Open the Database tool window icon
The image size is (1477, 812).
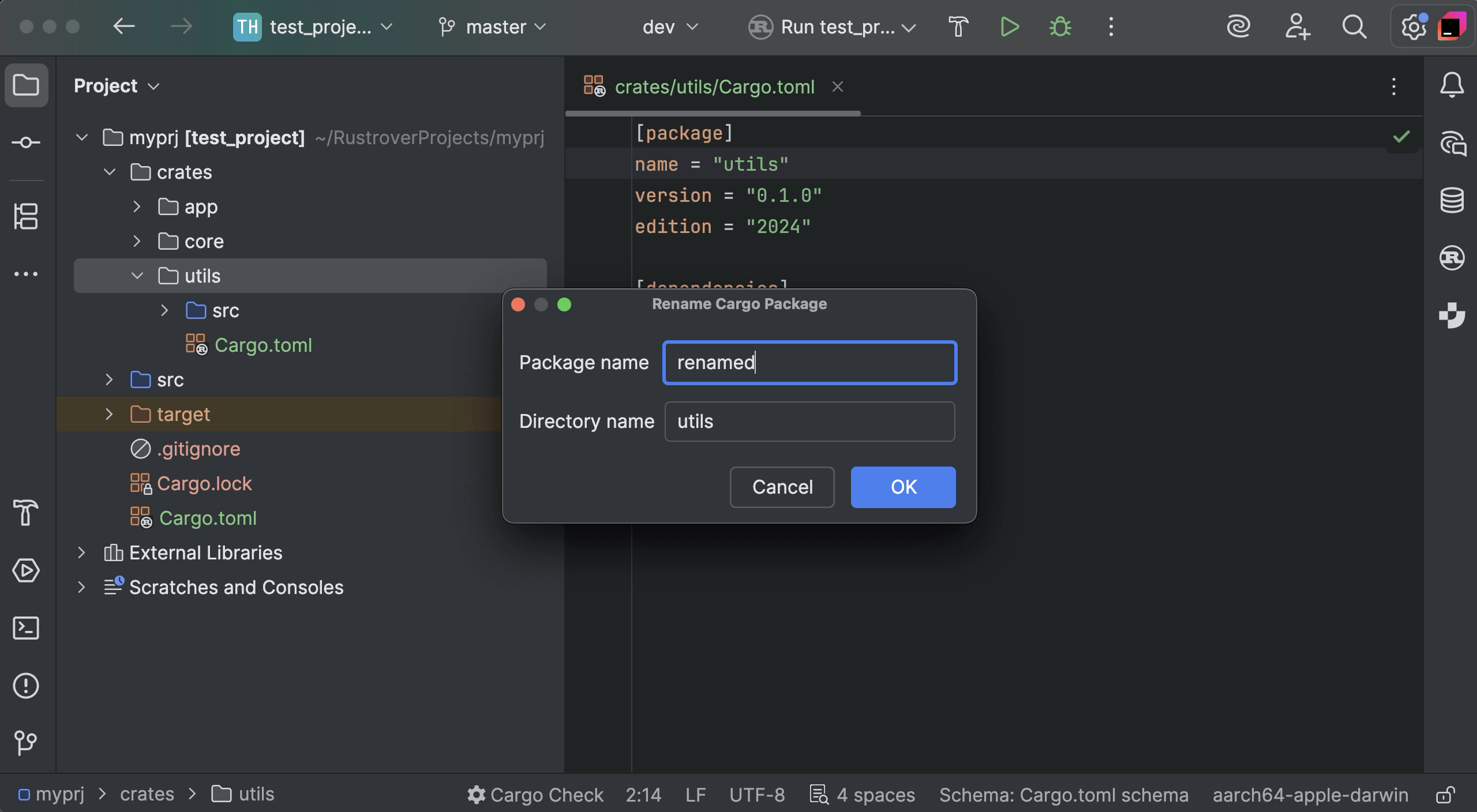pyautogui.click(x=1452, y=200)
